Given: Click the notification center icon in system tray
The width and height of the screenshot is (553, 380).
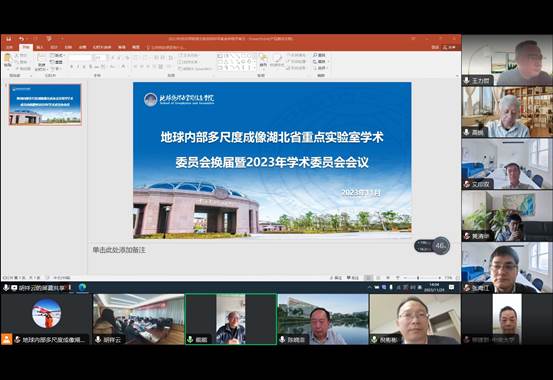Looking at the screenshot, I should point(452,287).
